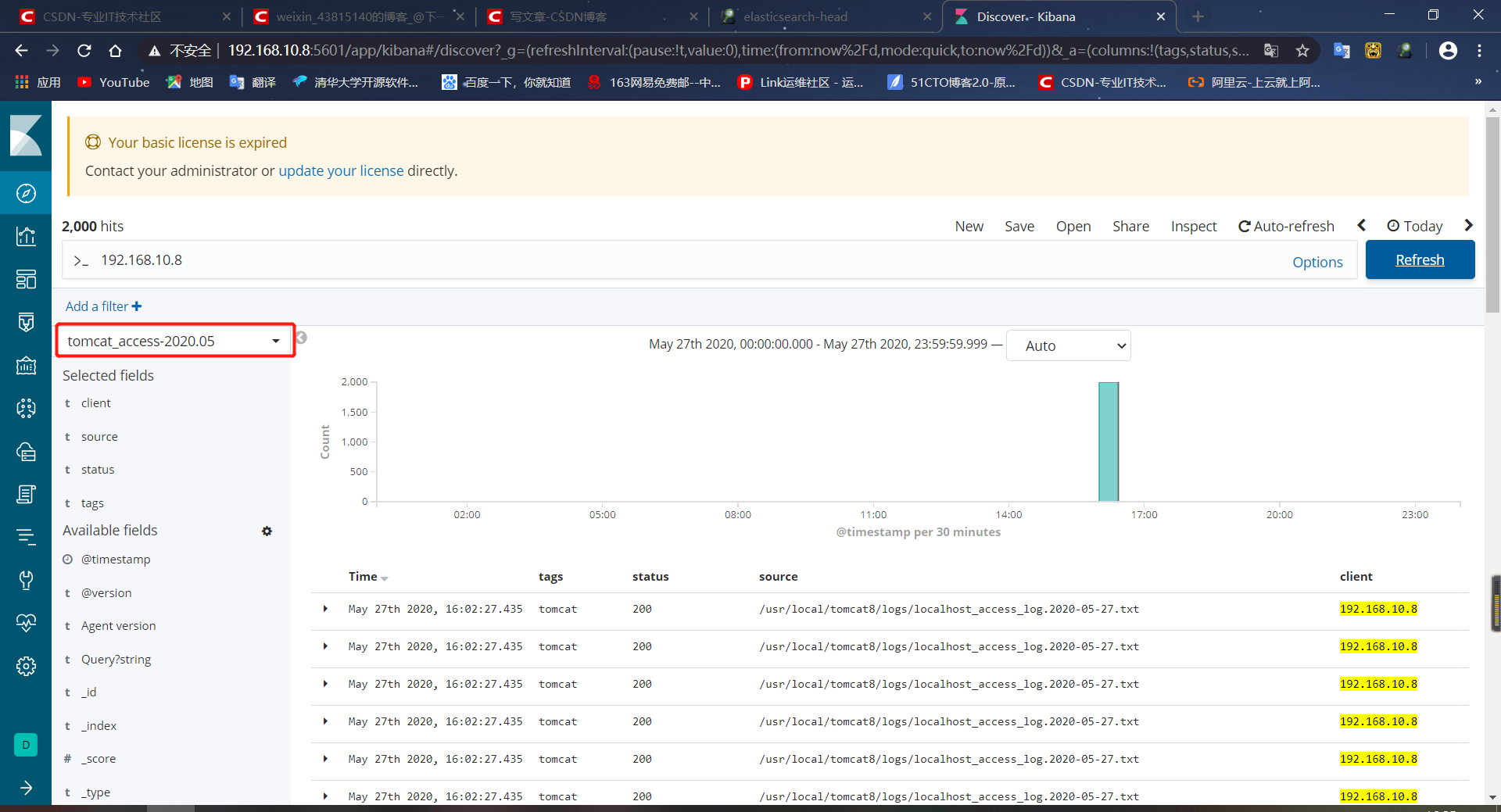Open Dev Tools wrench icon in sidebar
Screen dimensions: 1501x812
(26, 579)
